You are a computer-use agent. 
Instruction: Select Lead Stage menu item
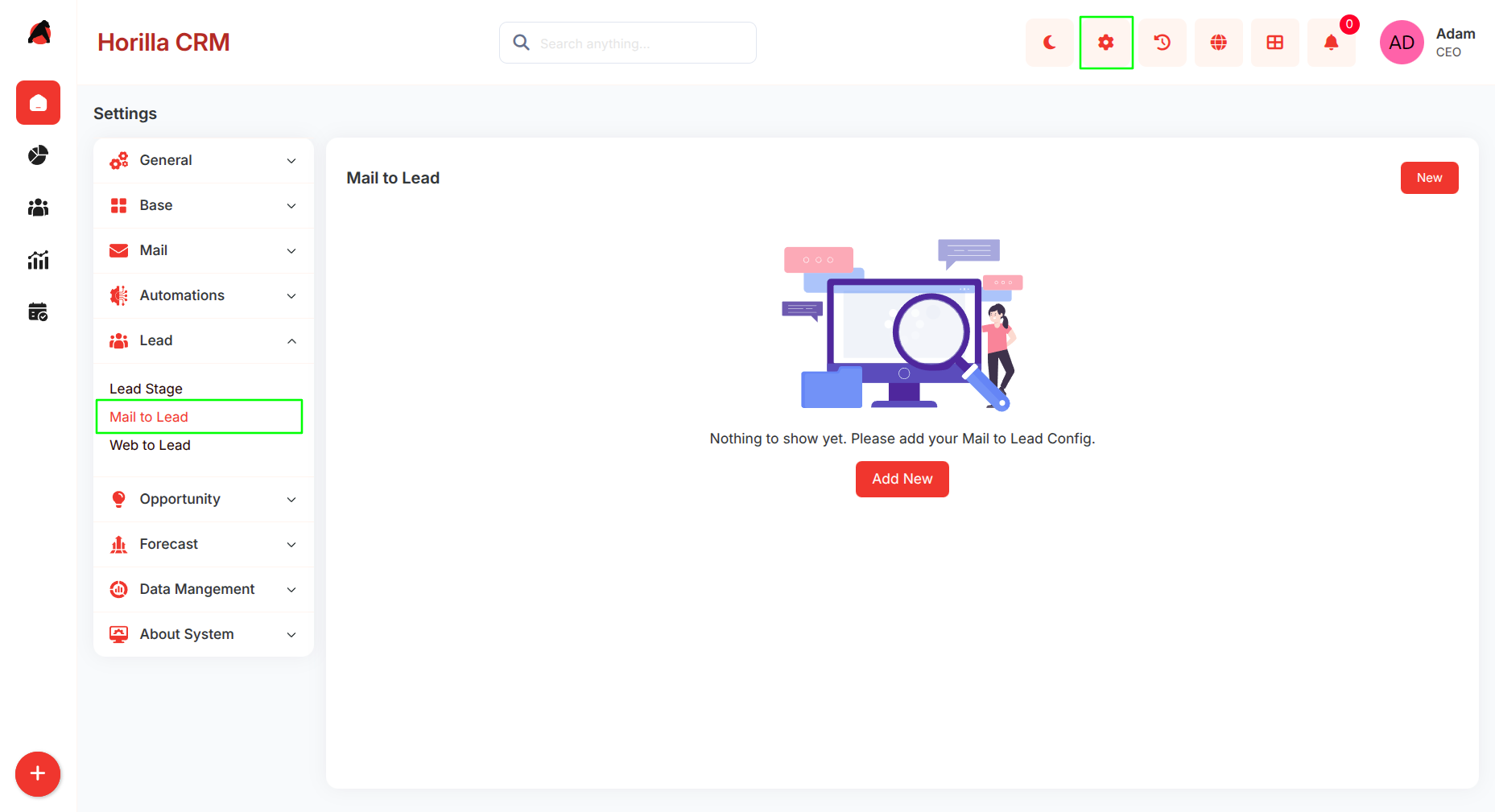pyautogui.click(x=146, y=389)
